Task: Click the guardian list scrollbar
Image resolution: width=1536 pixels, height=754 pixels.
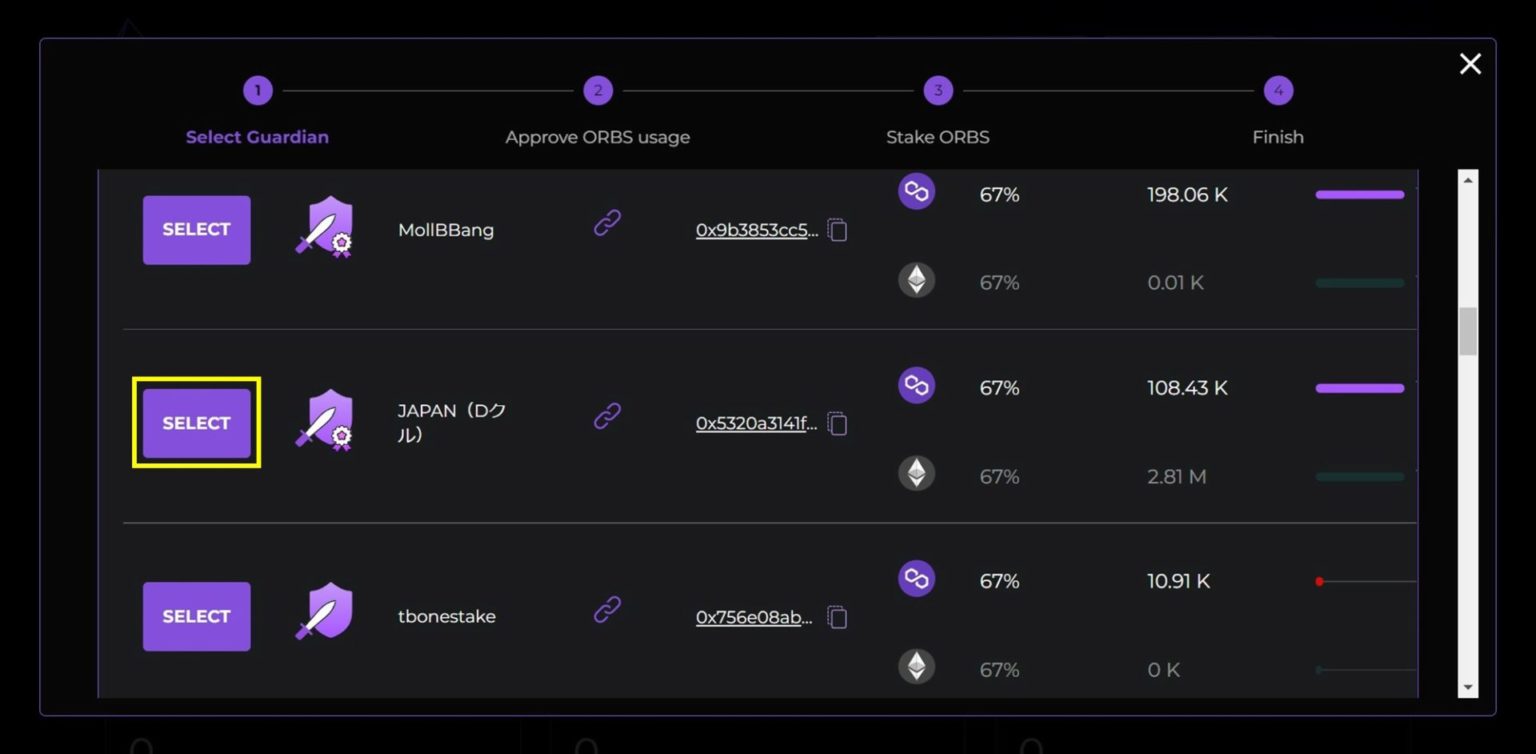Action: click(1468, 330)
